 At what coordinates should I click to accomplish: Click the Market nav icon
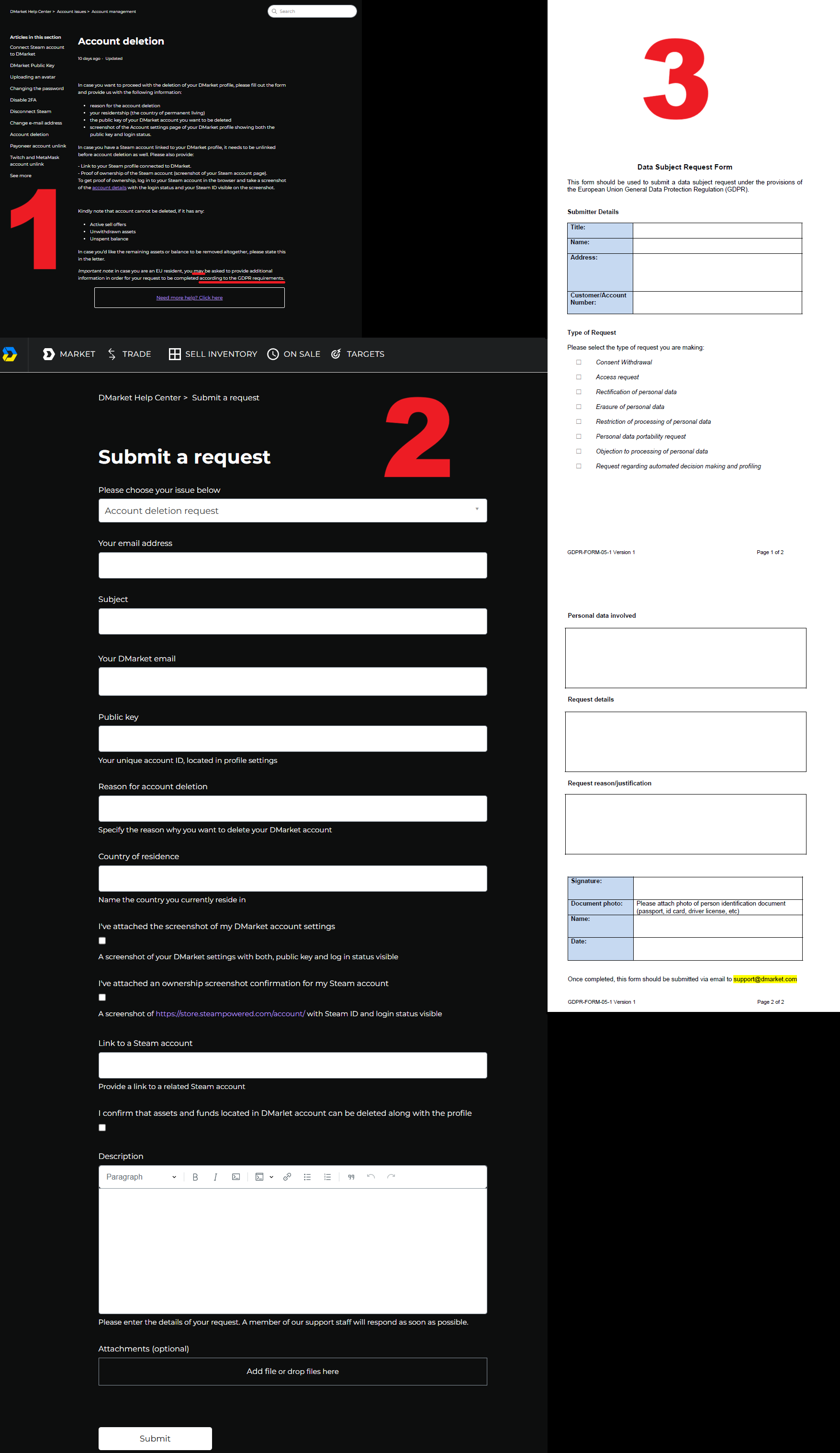[x=49, y=354]
